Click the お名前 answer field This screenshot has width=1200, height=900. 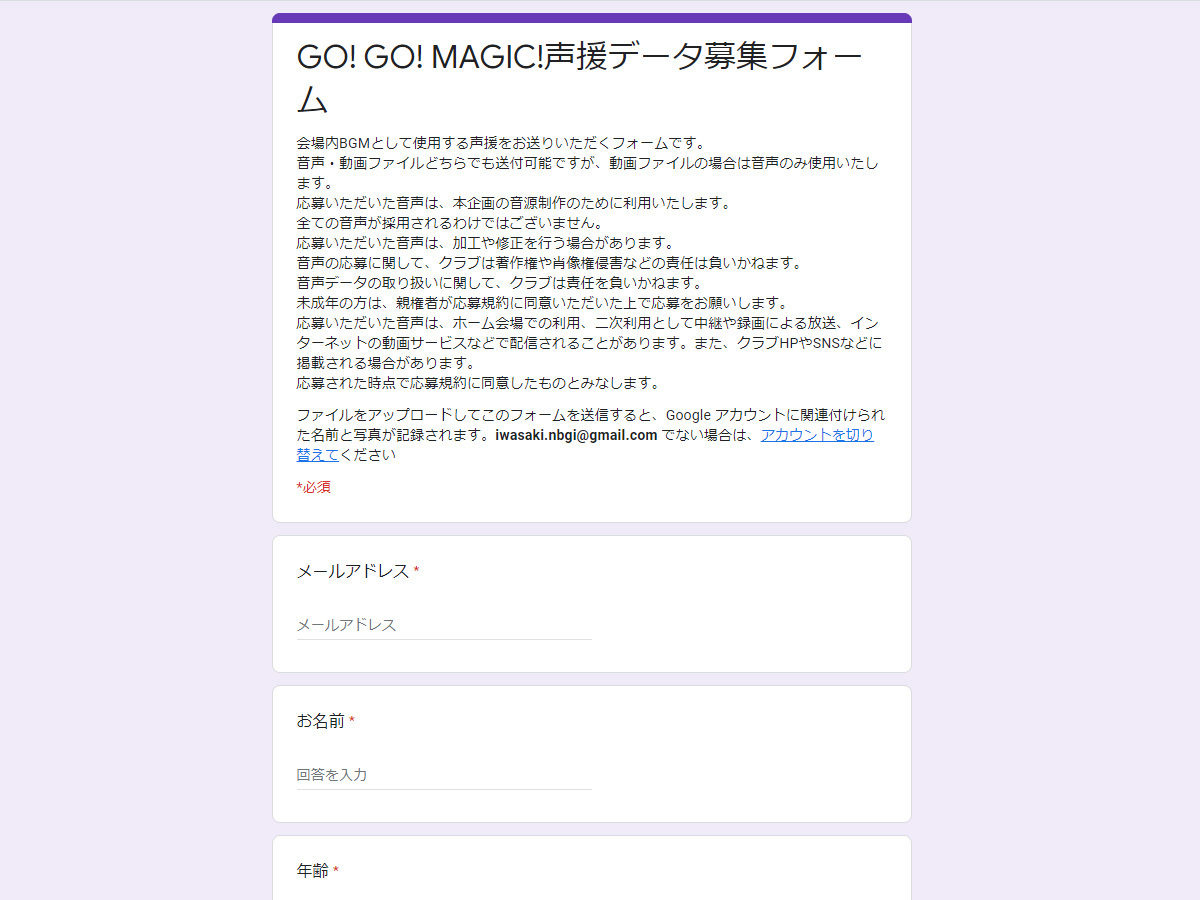444,775
